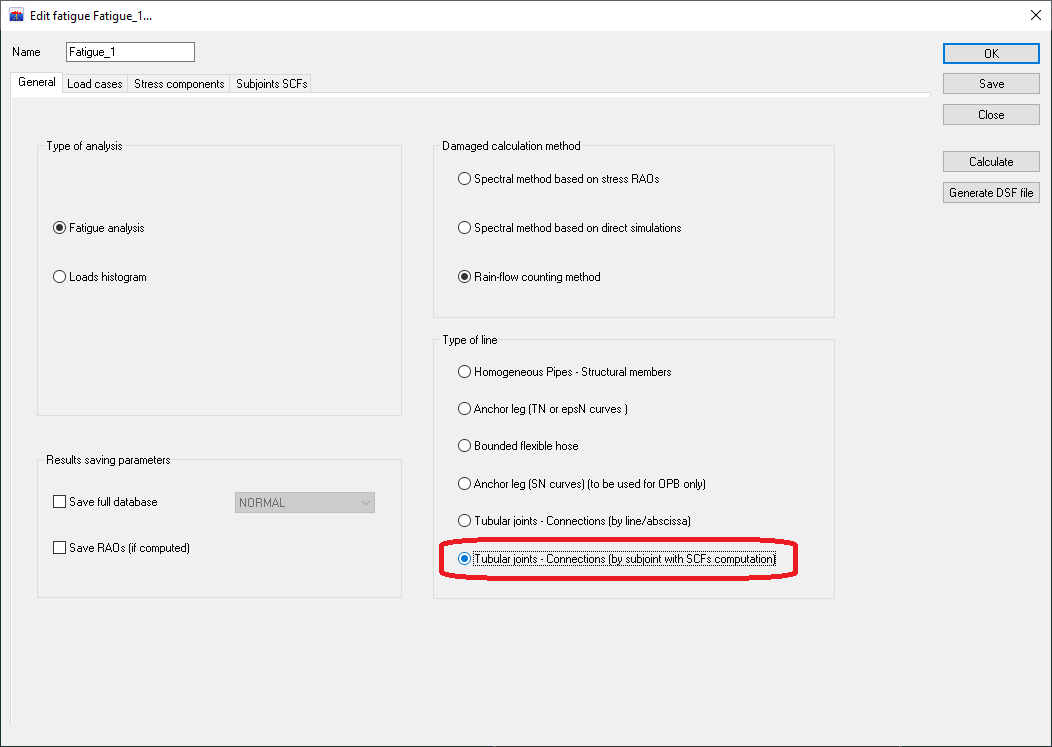Click the Name field containing Fatigue_1
This screenshot has height=747, width=1052.
[x=130, y=52]
